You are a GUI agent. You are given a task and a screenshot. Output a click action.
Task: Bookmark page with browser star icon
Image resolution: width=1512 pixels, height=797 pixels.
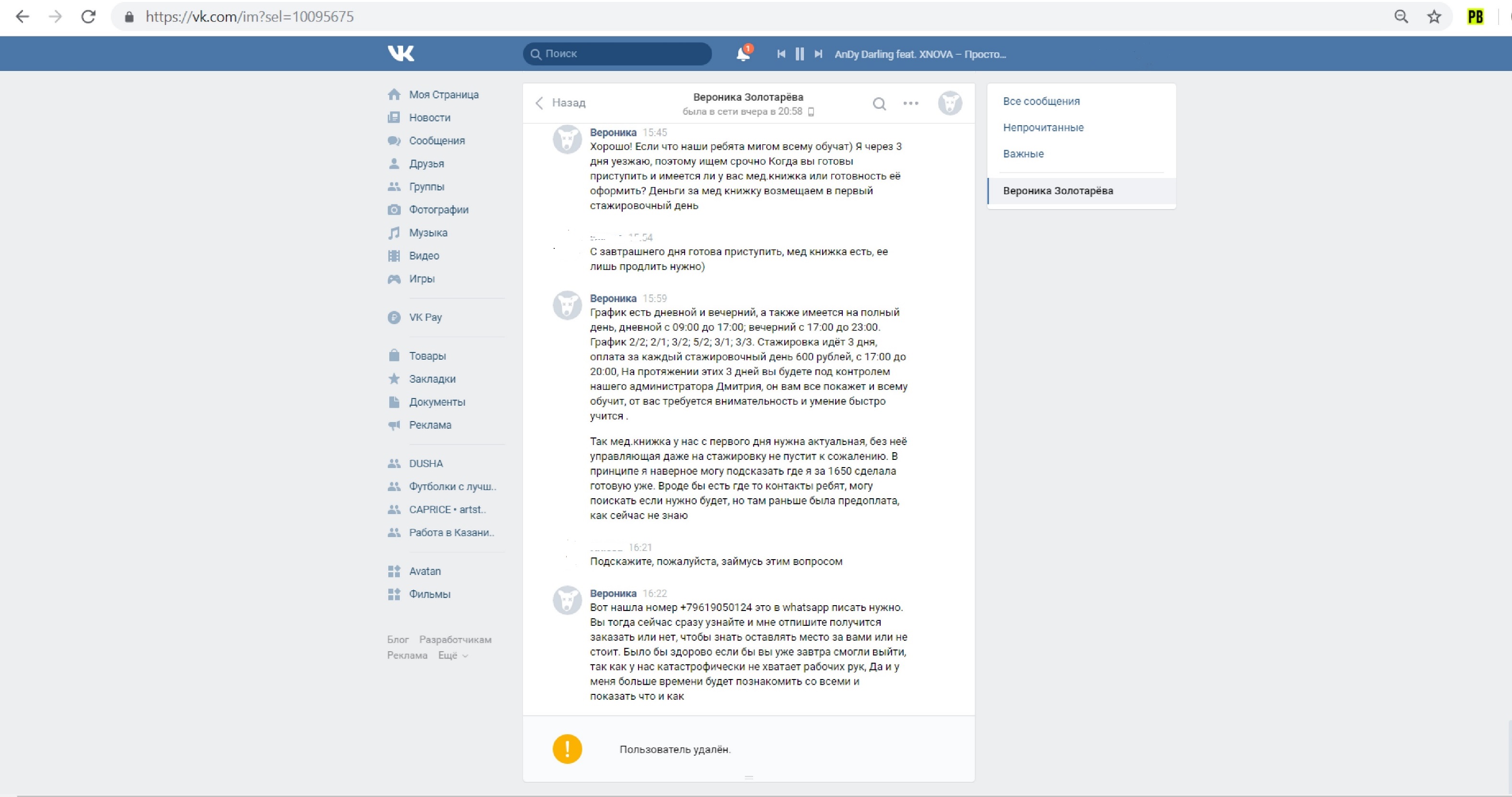coord(1433,16)
